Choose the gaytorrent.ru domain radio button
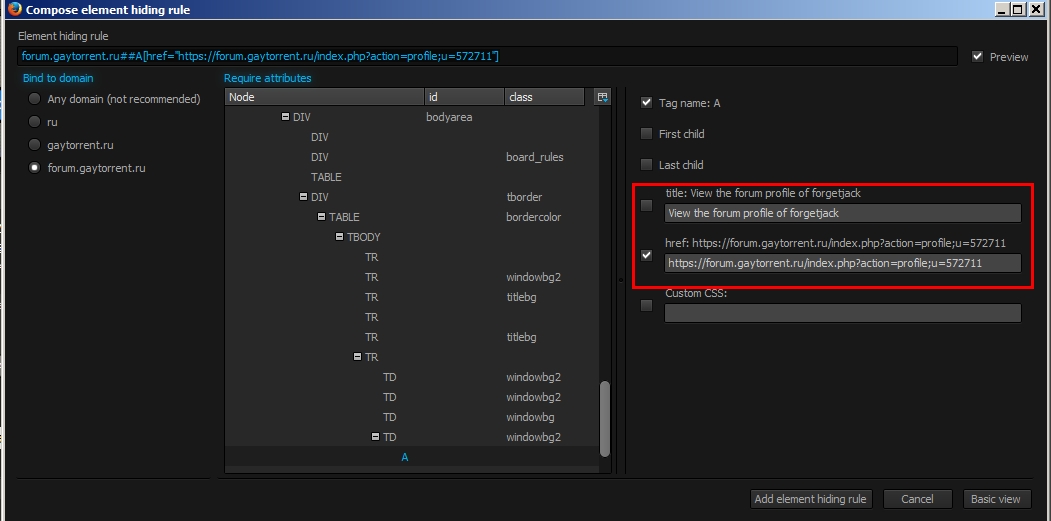 tap(35, 145)
